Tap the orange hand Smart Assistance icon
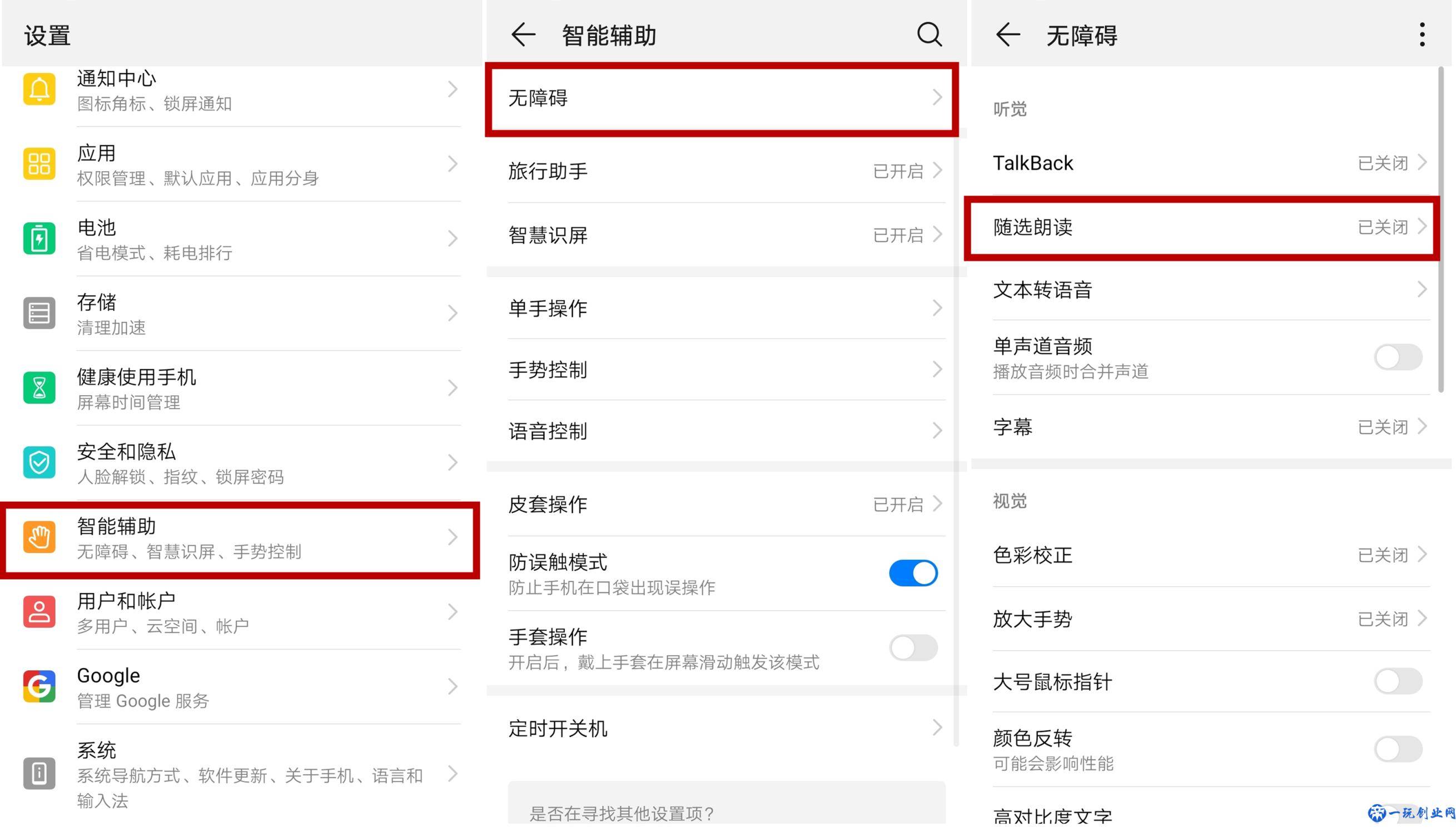Screen dimensions: 1456x828 tap(39, 537)
